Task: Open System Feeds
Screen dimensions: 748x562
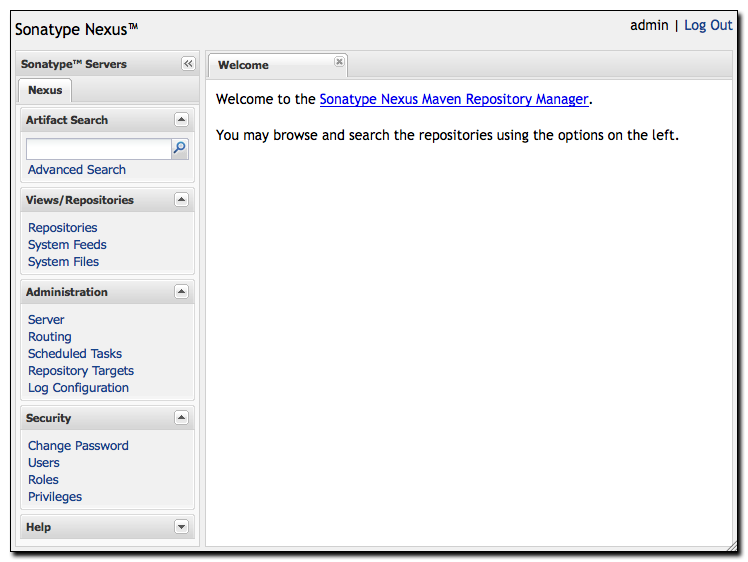Action: [x=67, y=245]
